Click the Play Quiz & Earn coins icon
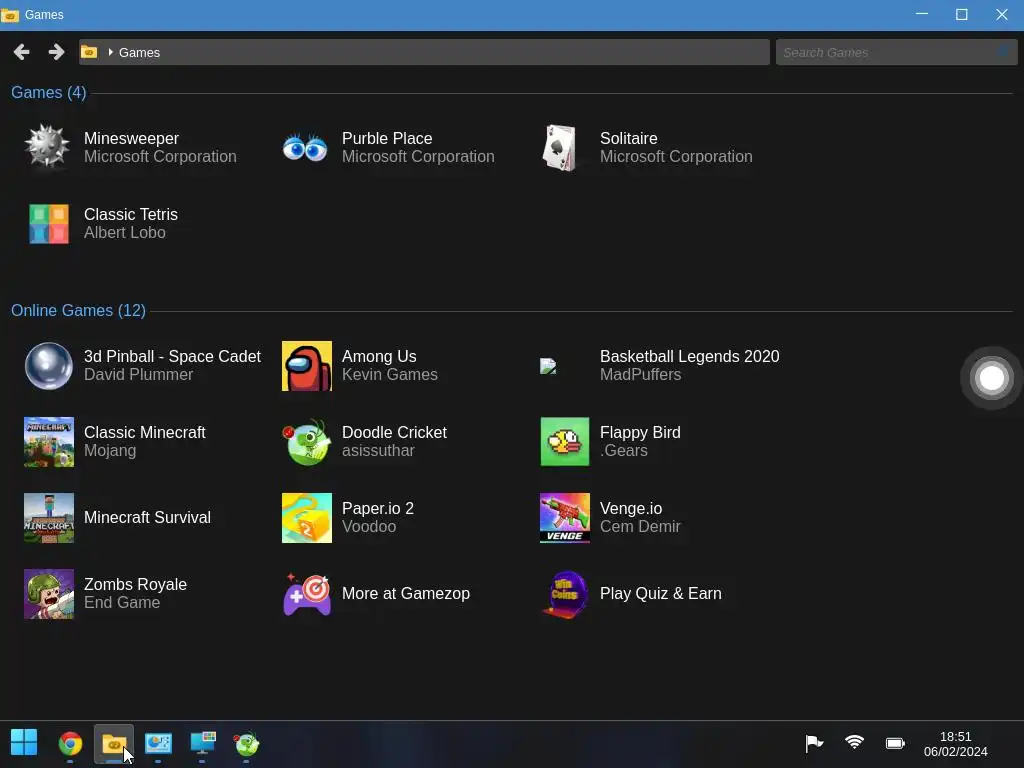 click(x=565, y=594)
